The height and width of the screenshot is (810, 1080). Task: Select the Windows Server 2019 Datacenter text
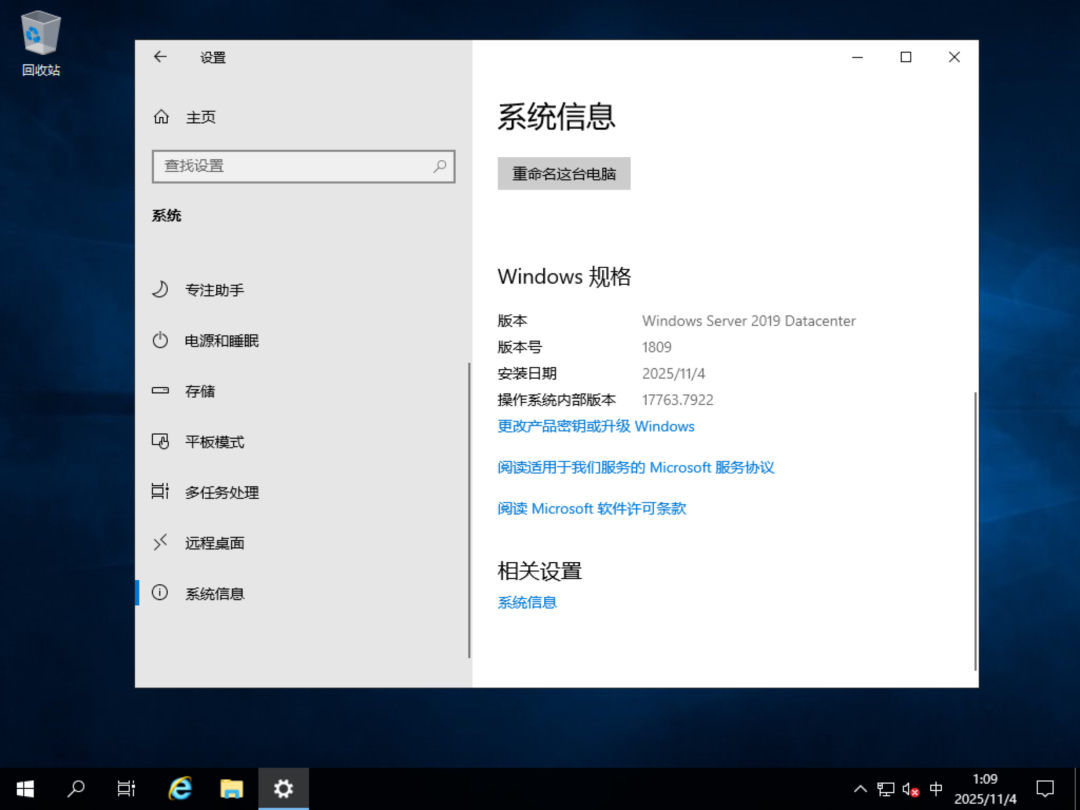click(749, 321)
